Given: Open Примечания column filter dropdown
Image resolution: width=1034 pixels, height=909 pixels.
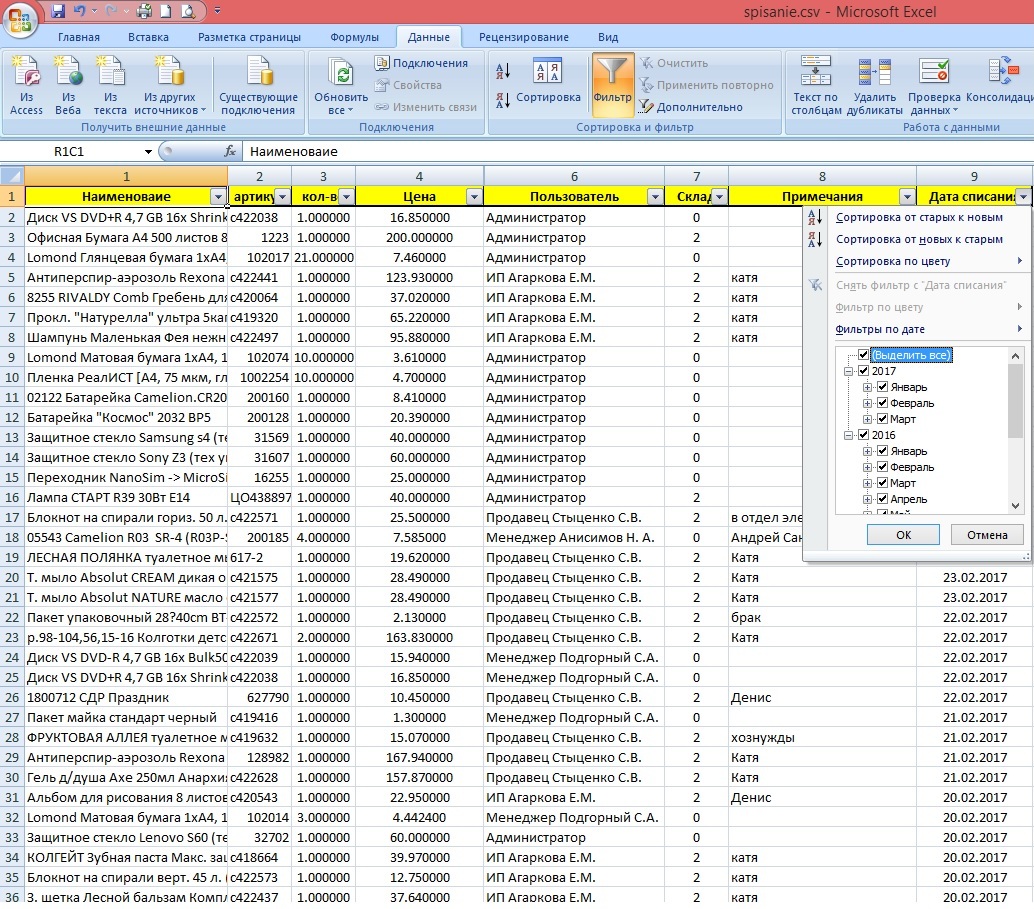Looking at the screenshot, I should tap(907, 197).
